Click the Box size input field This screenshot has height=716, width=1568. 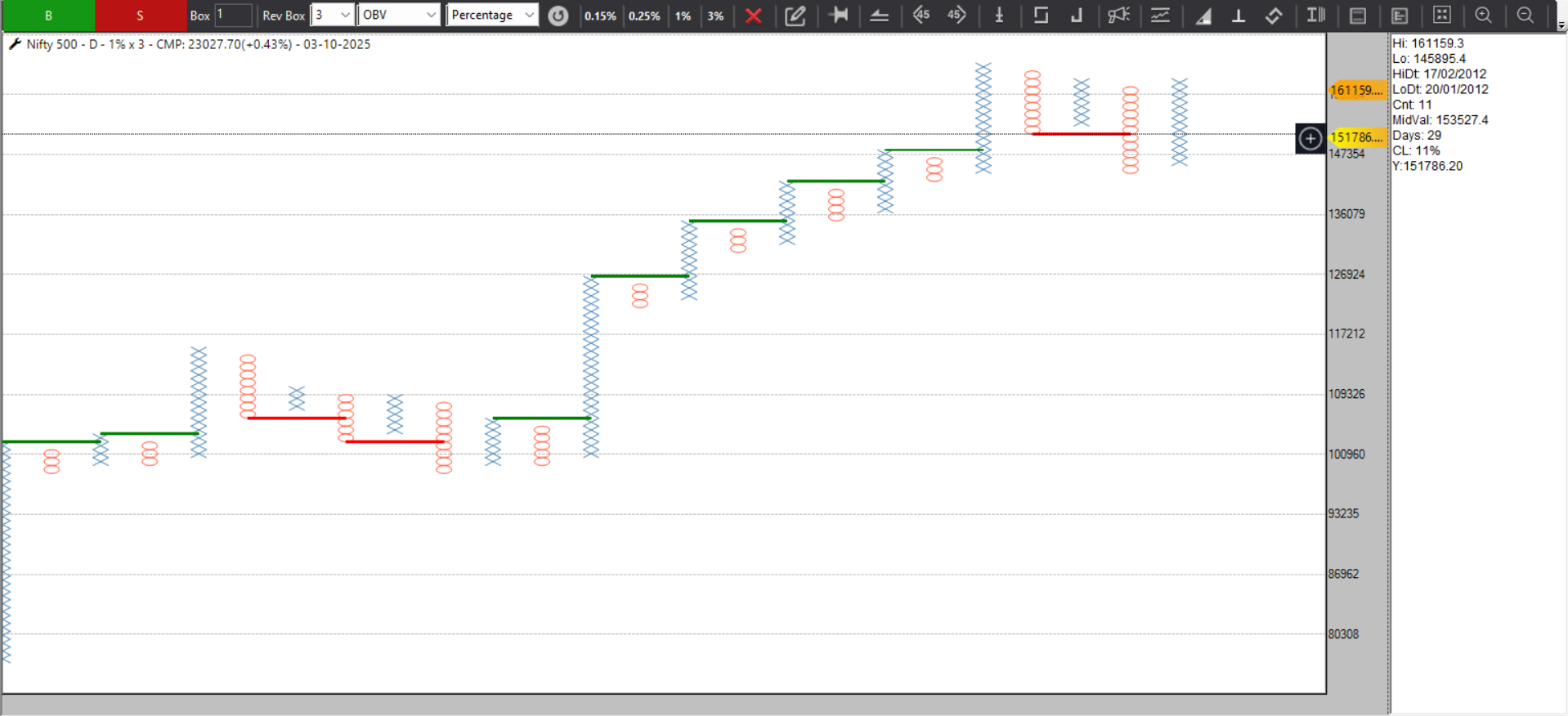[233, 16]
